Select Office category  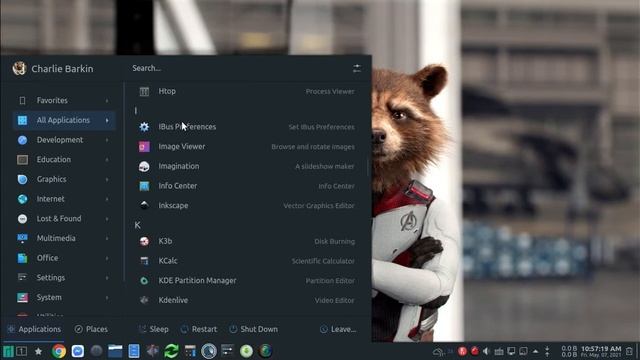(x=64, y=258)
